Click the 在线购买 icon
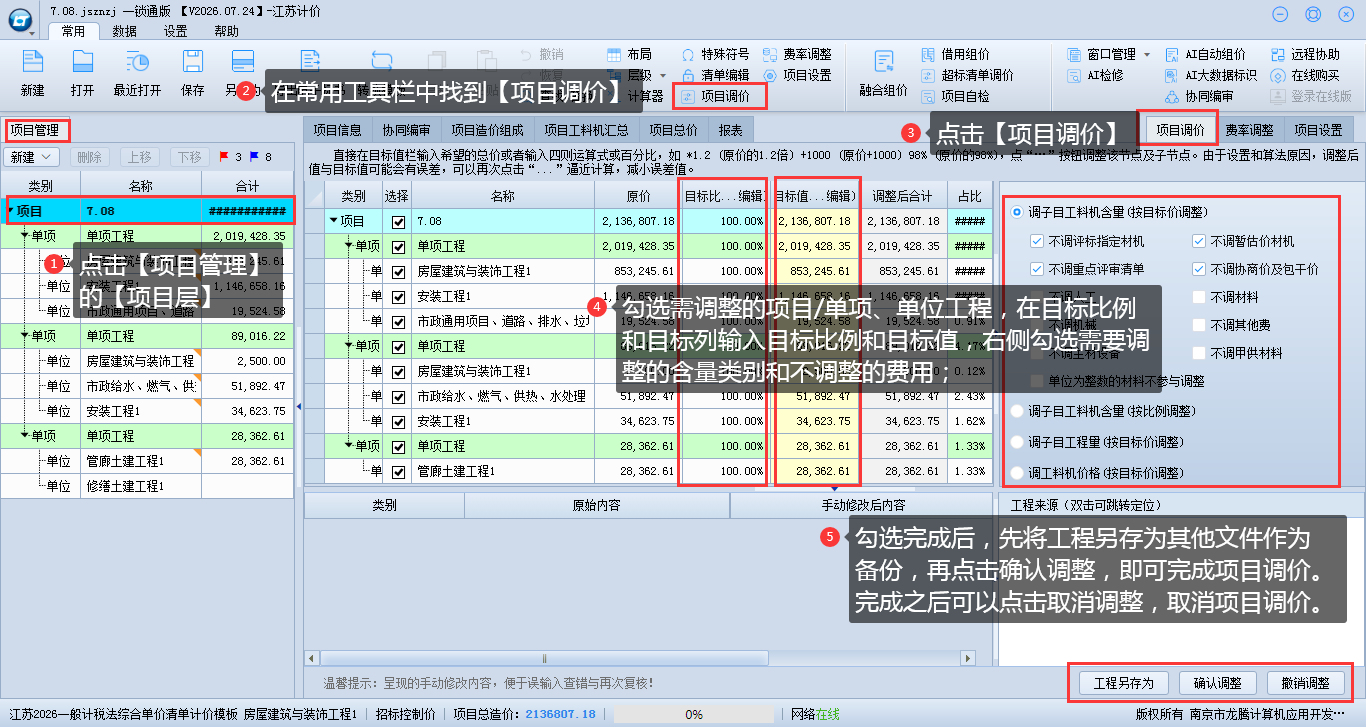Viewport: 1366px width, 727px height. (x=1278, y=75)
